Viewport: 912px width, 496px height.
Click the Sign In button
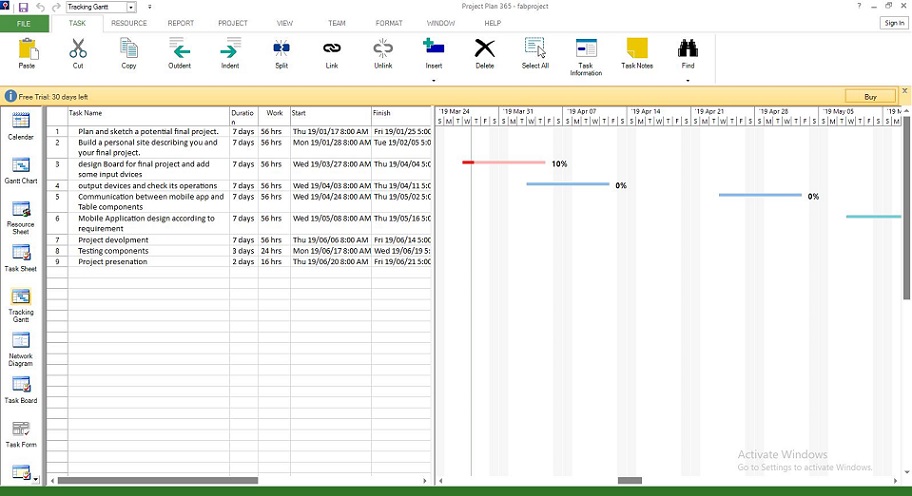coord(895,23)
